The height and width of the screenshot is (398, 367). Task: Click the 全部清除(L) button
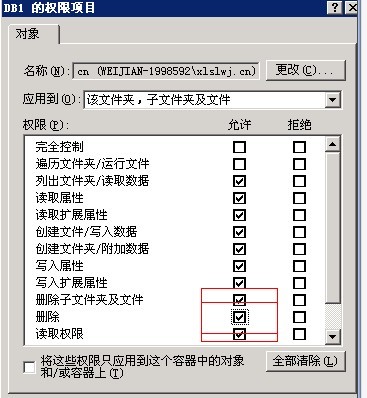click(305, 361)
